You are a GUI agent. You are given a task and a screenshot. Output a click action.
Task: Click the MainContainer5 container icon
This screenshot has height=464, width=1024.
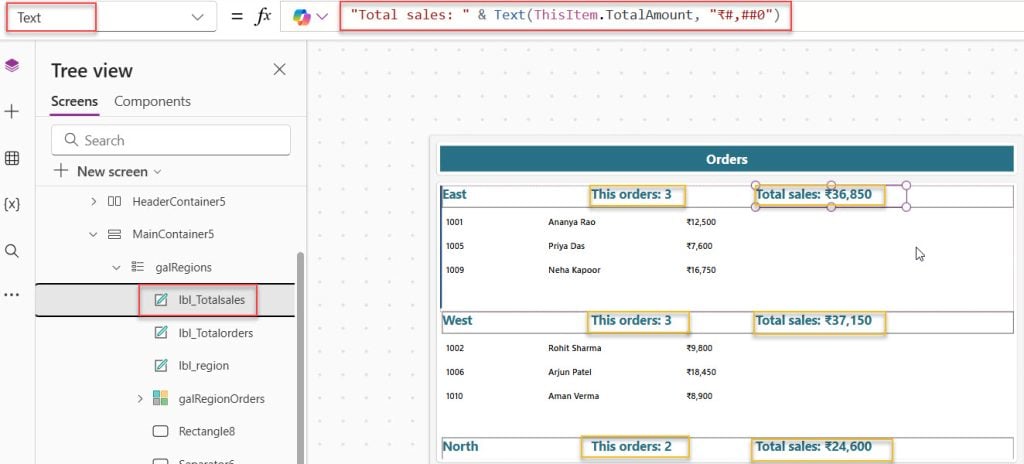(x=114, y=234)
